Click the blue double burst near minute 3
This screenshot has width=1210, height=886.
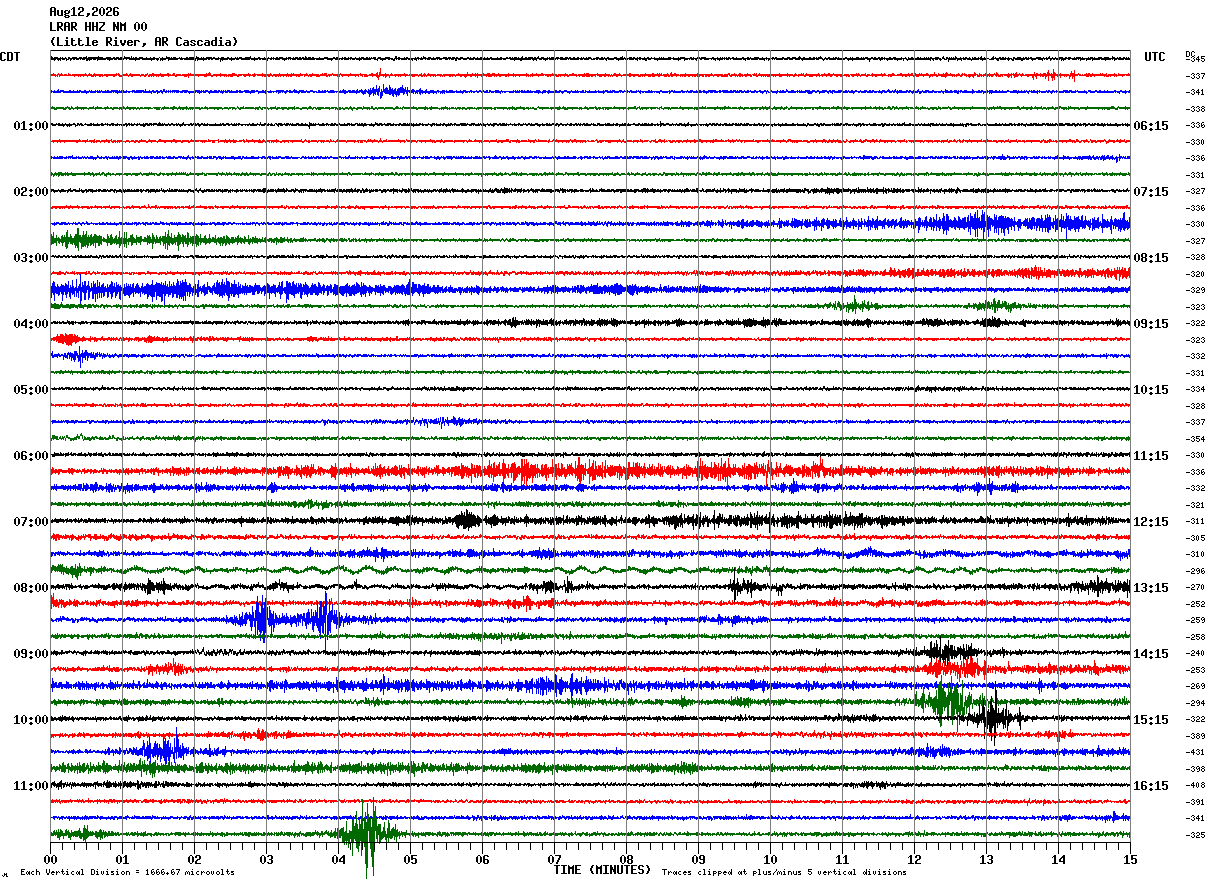click(292, 618)
